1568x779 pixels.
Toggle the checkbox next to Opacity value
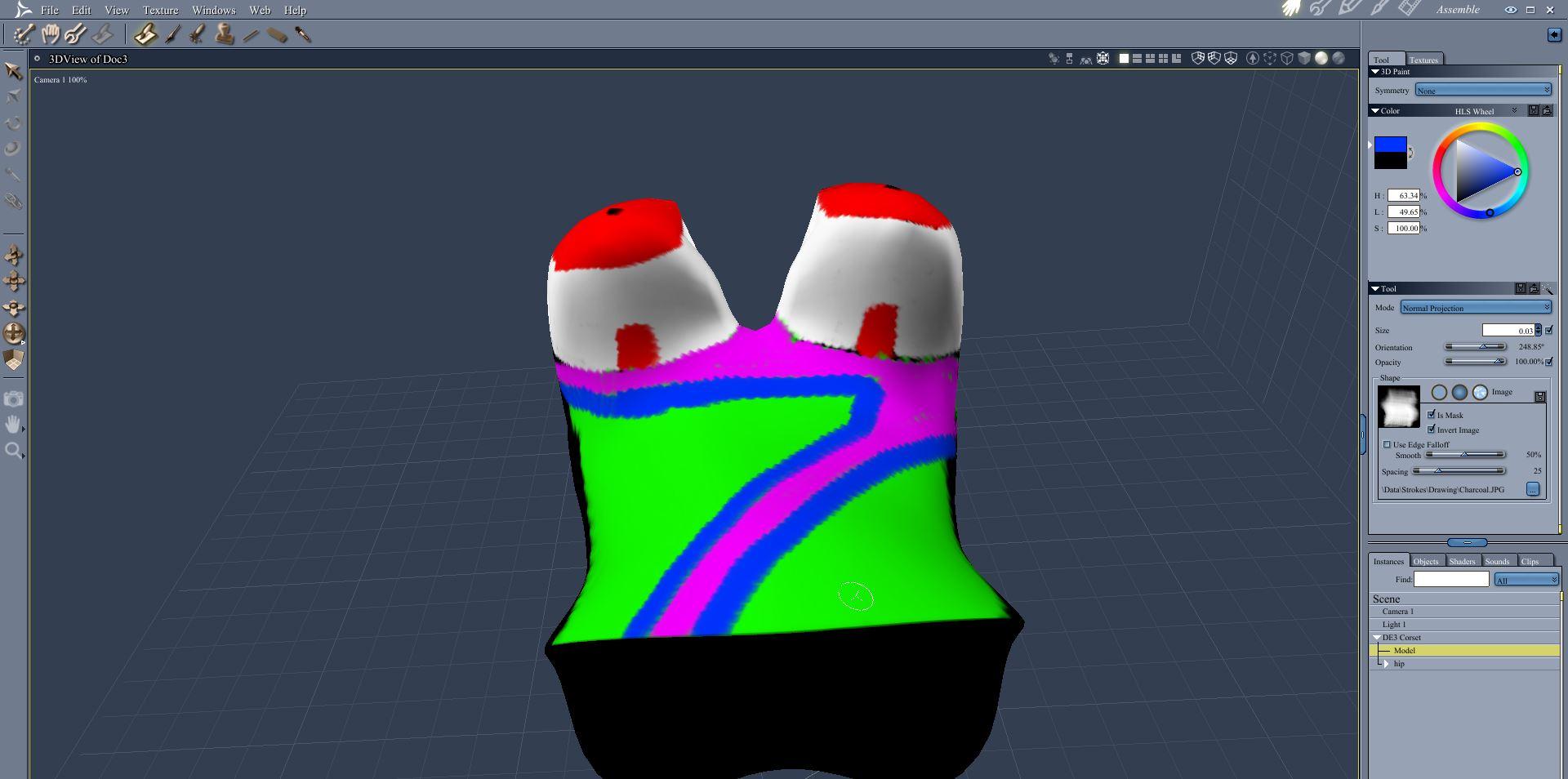pos(1549,361)
